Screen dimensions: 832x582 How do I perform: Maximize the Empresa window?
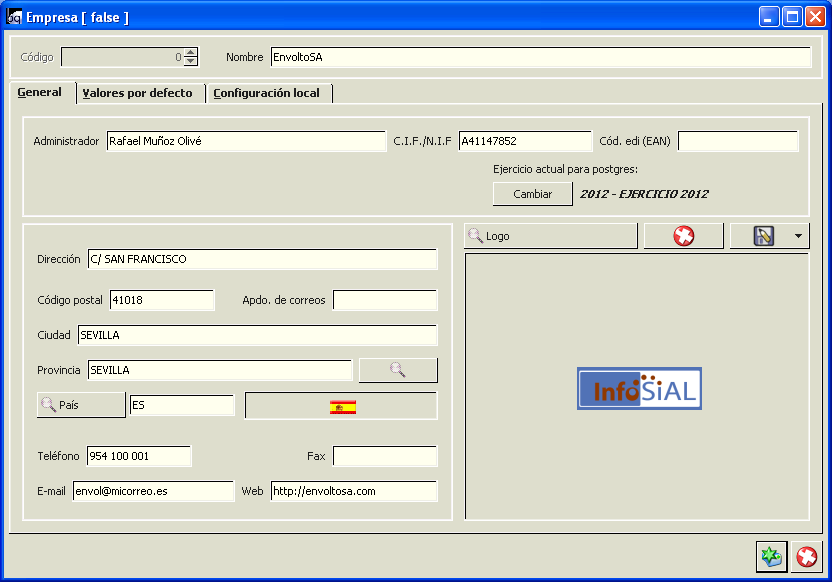coord(792,17)
